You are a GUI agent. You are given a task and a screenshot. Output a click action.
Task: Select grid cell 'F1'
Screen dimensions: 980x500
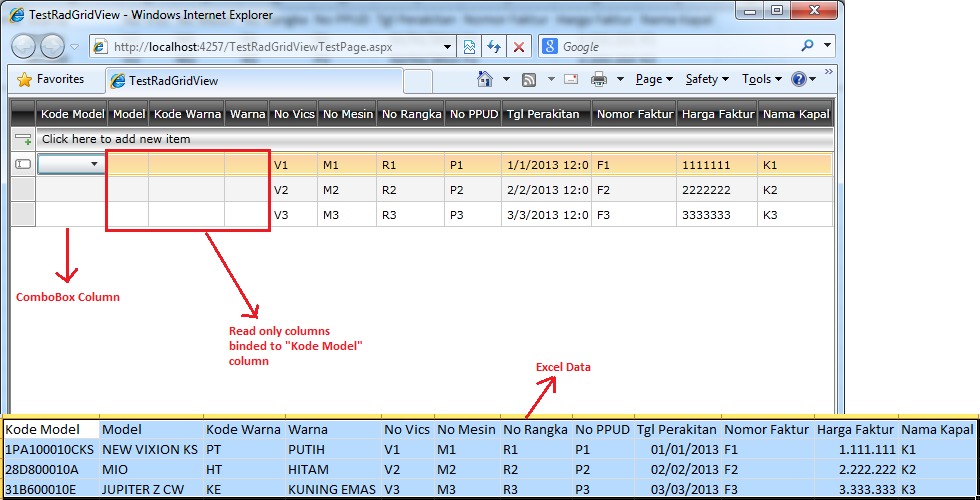click(x=634, y=164)
